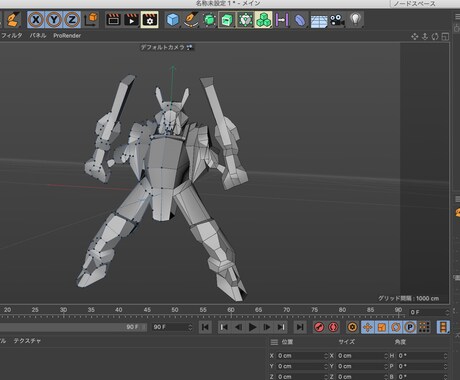Screen dimensions: 460x380
Task: Click the preview range 90 F slider
Action: point(73,327)
